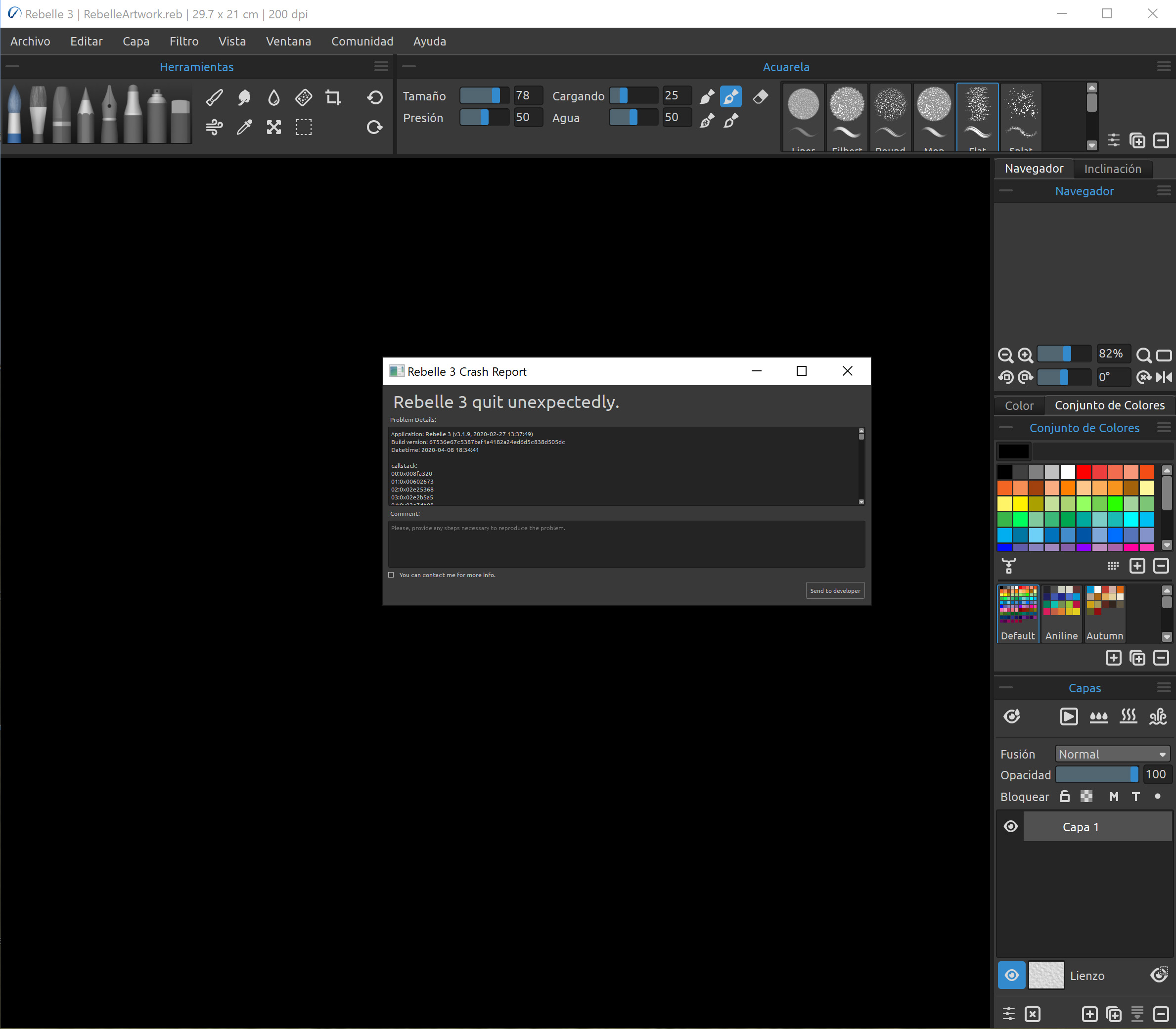Choose the Erase brush mode icon
This screenshot has width=1176, height=1029.
click(760, 96)
